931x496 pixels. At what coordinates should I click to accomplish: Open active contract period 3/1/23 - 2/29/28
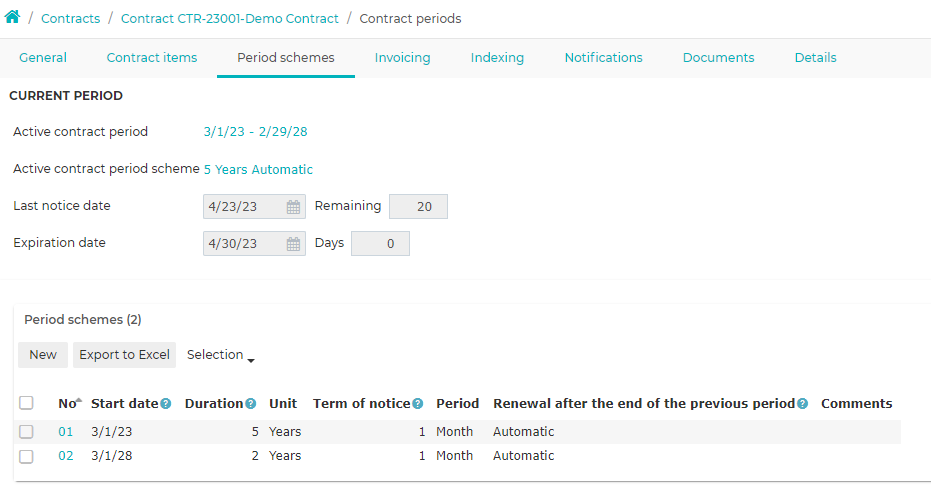tap(255, 132)
